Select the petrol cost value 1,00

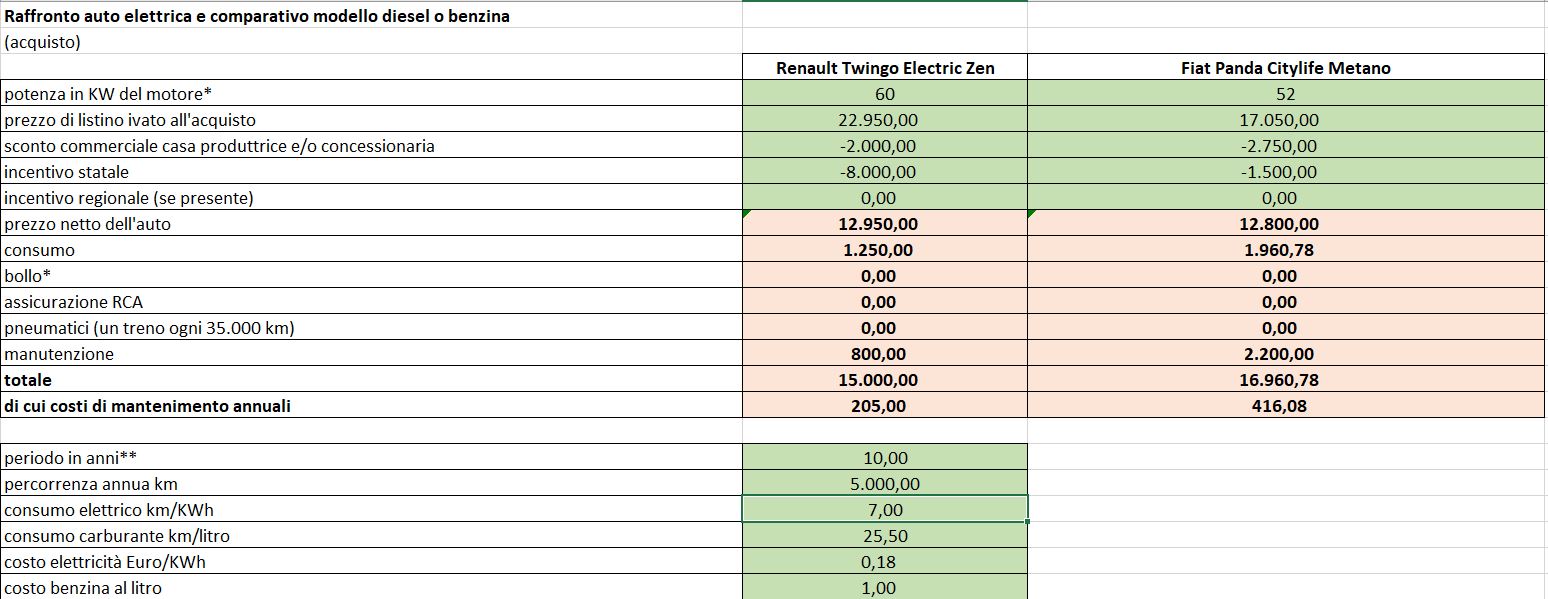click(x=885, y=587)
